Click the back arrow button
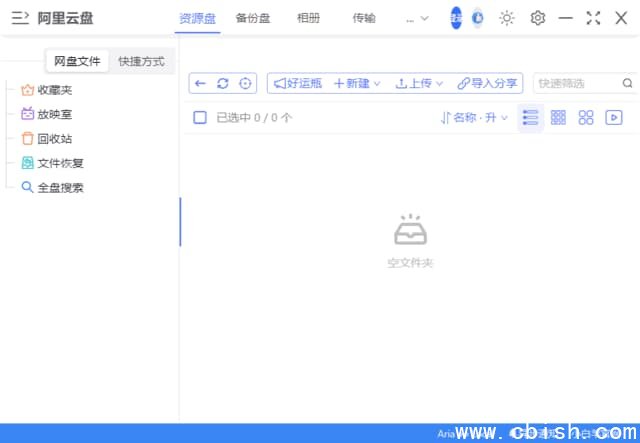 pyautogui.click(x=200, y=83)
